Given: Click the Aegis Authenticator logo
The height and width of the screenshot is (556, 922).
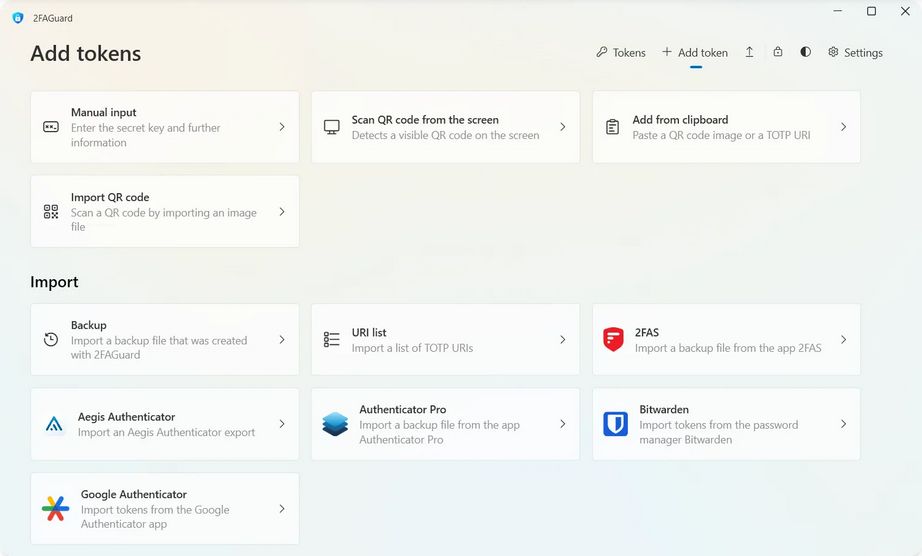Looking at the screenshot, I should (x=54, y=424).
